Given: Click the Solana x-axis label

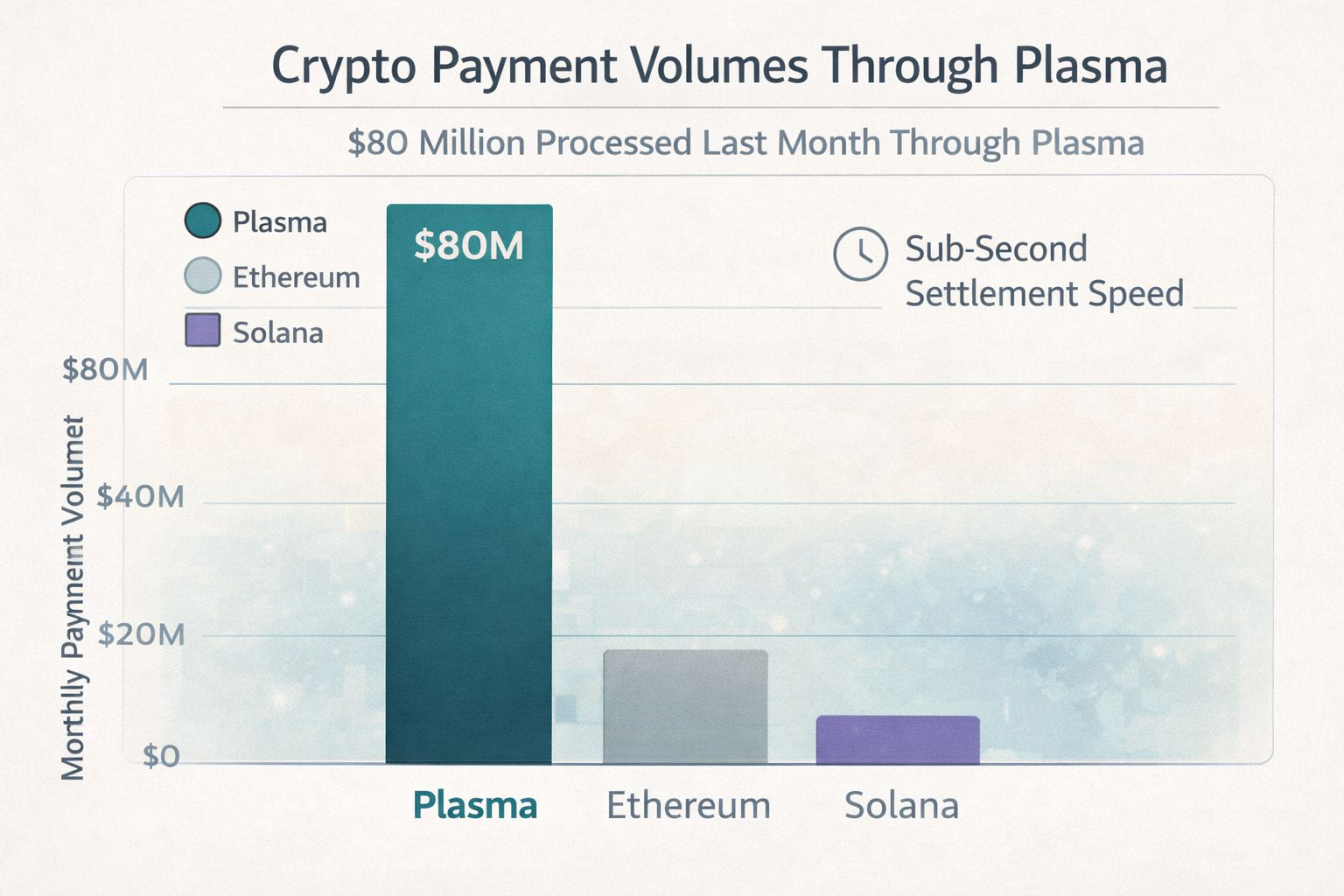Looking at the screenshot, I should pos(901,805).
